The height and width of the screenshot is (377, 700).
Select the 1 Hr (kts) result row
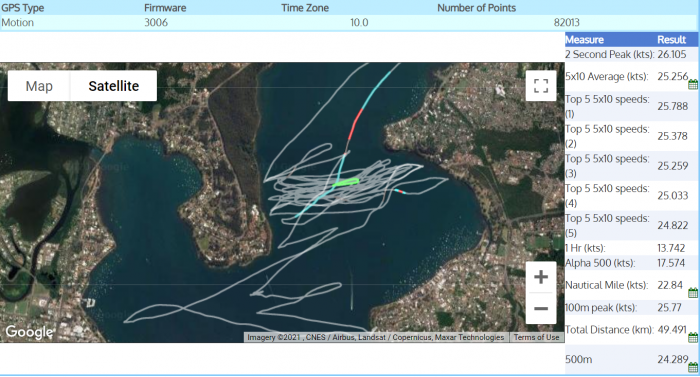631,248
